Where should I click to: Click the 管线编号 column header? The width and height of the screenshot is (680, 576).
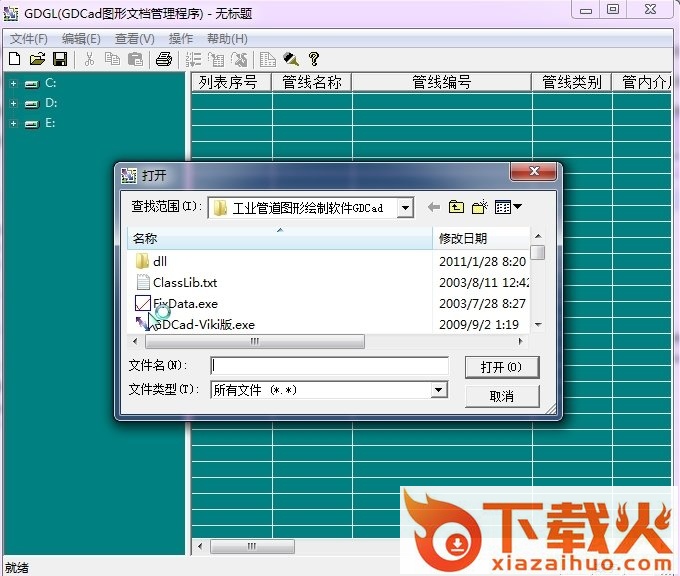[441, 82]
